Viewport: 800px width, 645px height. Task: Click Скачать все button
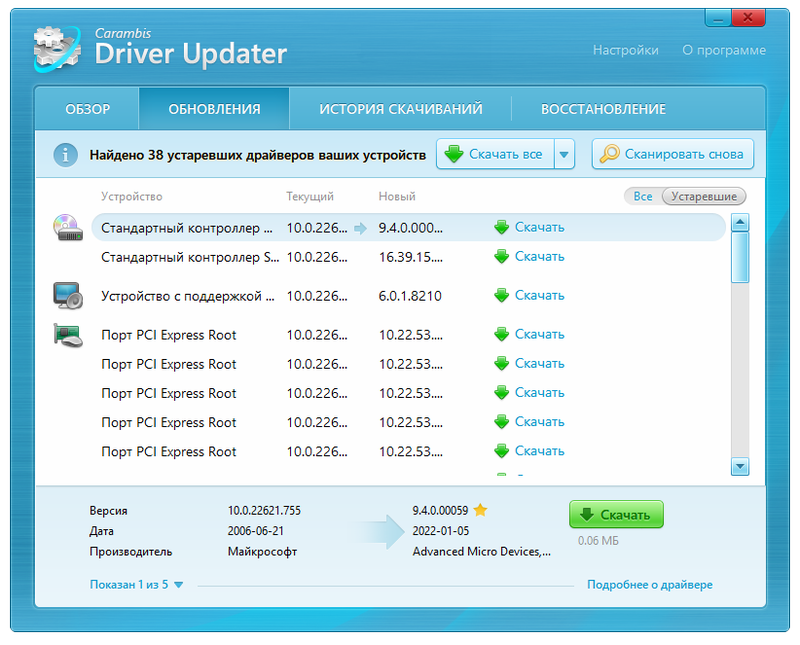[495, 154]
